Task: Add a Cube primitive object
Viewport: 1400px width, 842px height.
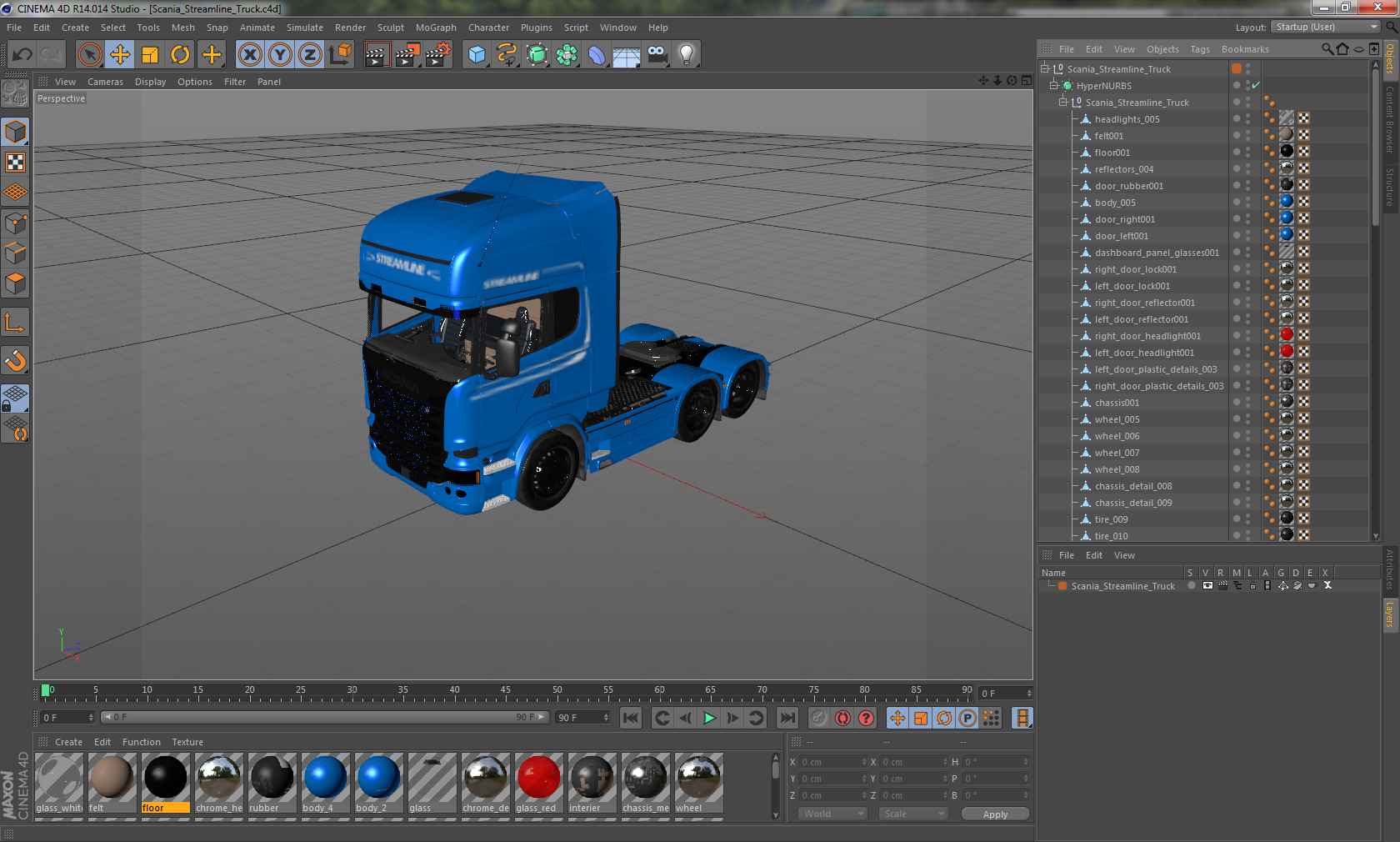Action: 477,55
